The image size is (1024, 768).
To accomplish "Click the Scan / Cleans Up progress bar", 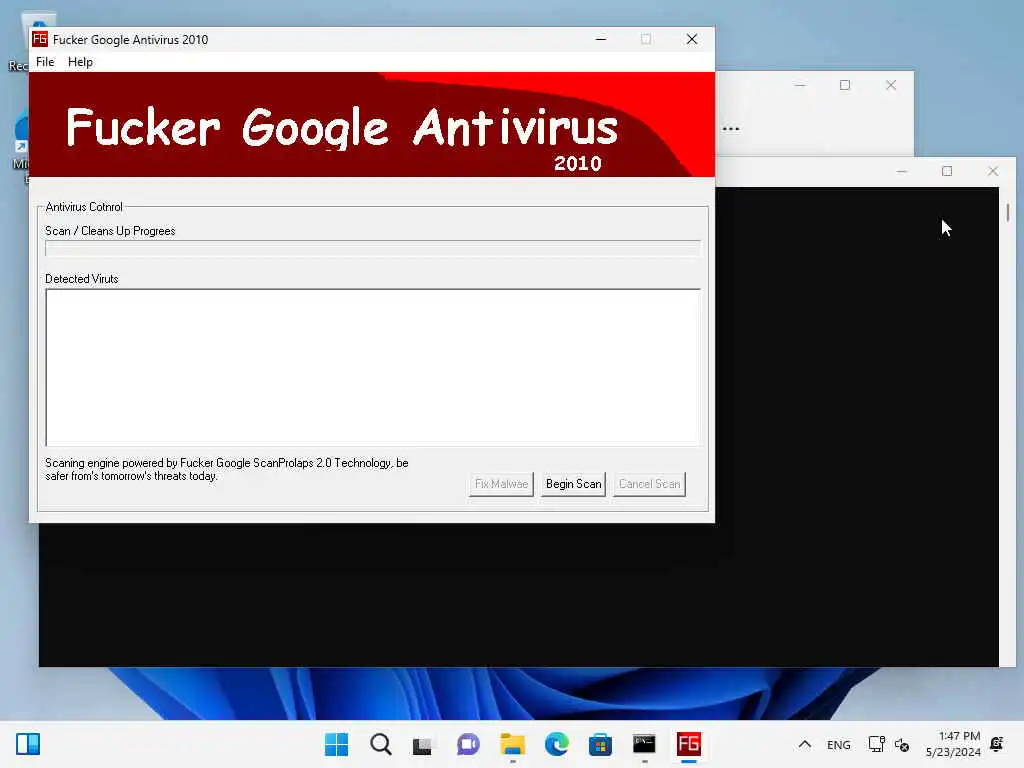I will coord(373,249).
